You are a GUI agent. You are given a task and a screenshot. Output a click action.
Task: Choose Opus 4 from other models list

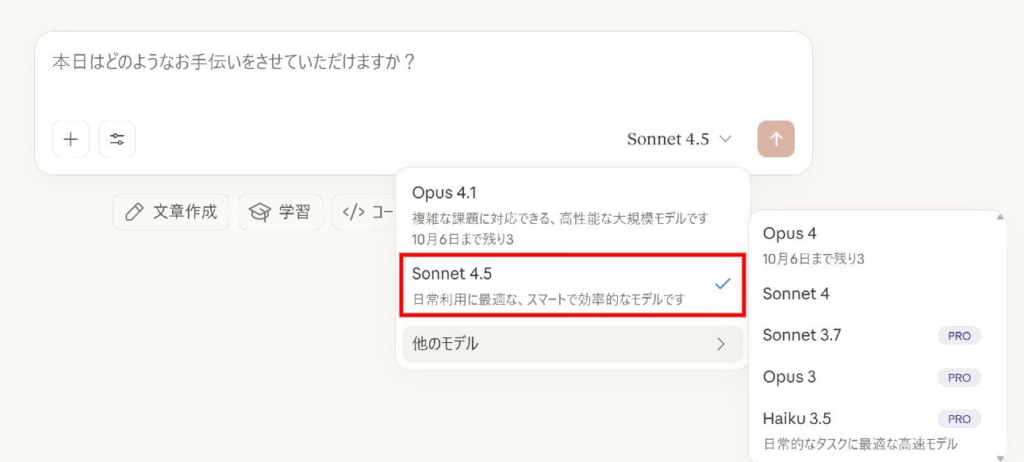872,245
